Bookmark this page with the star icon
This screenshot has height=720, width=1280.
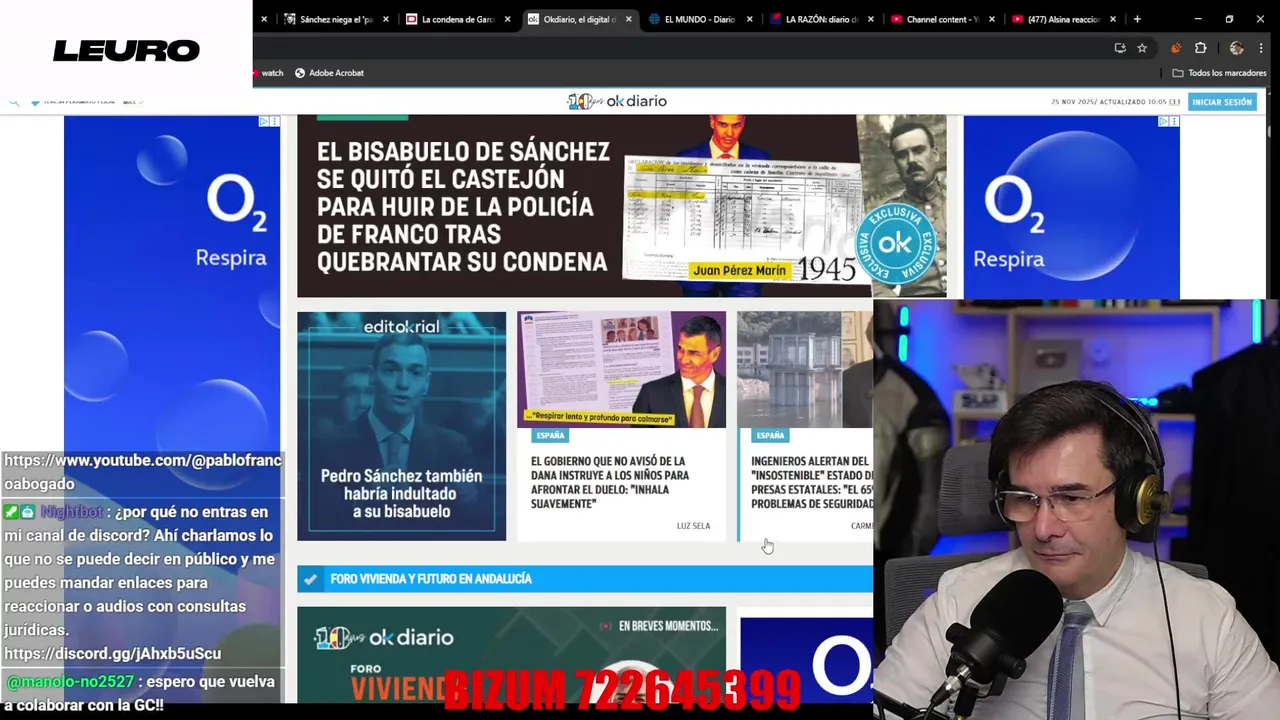tap(1142, 48)
